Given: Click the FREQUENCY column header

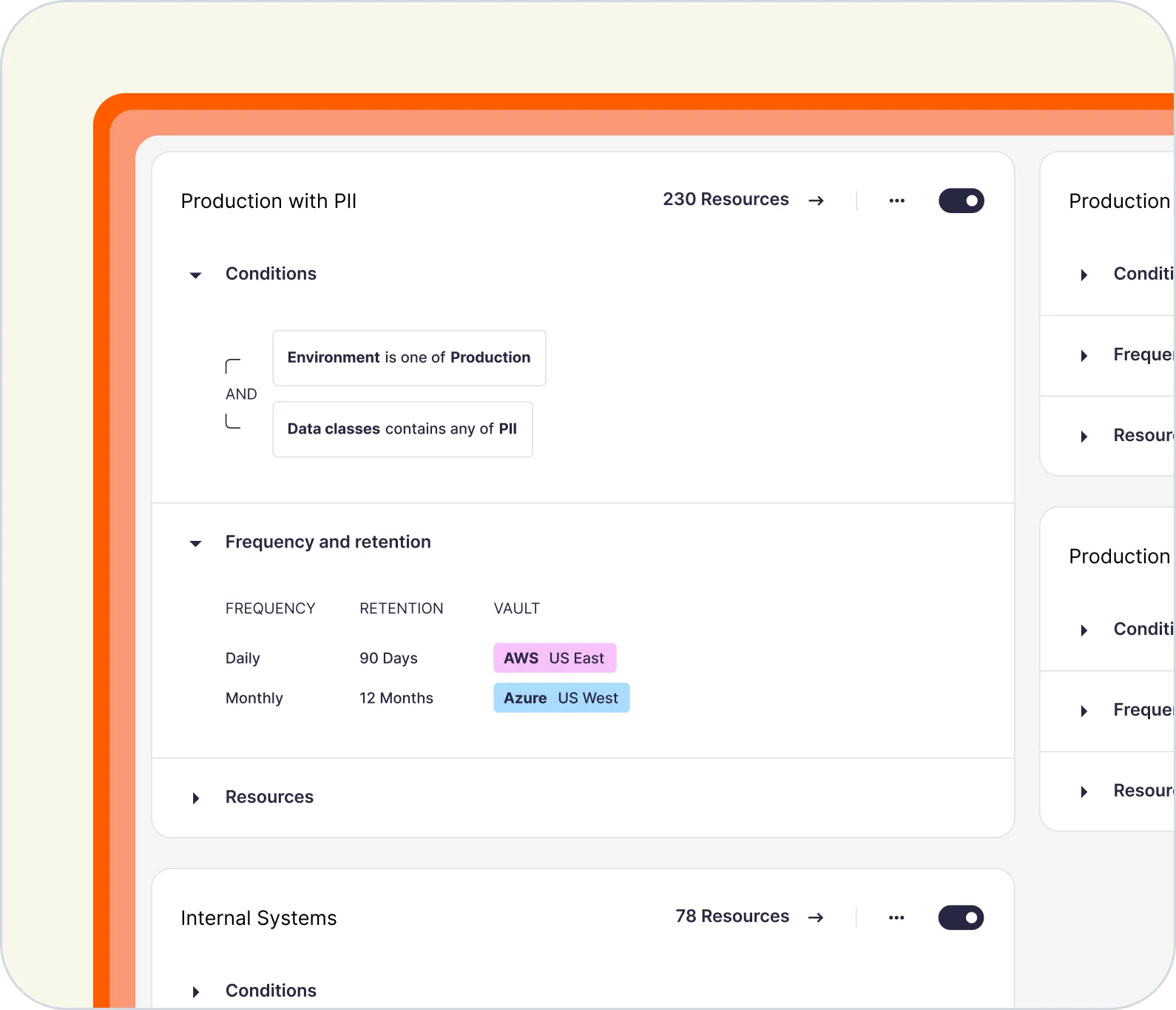Looking at the screenshot, I should click(x=271, y=608).
